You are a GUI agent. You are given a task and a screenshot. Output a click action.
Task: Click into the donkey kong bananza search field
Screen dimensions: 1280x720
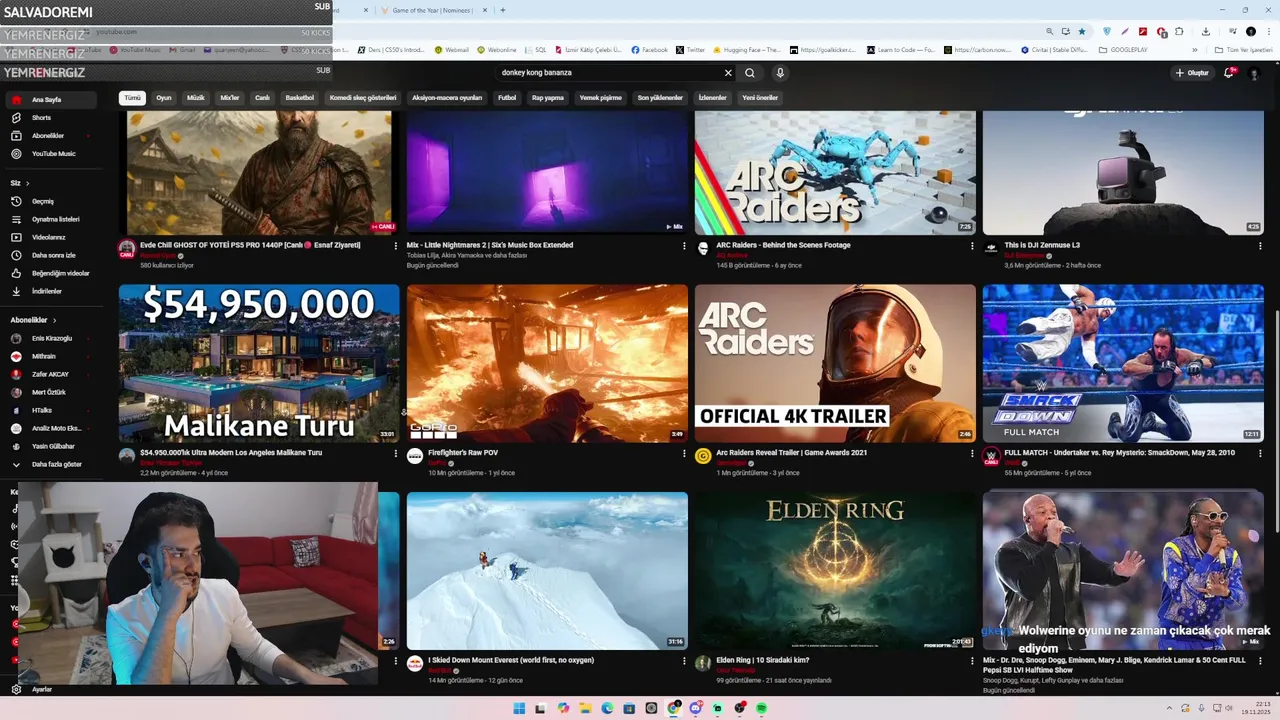click(610, 73)
